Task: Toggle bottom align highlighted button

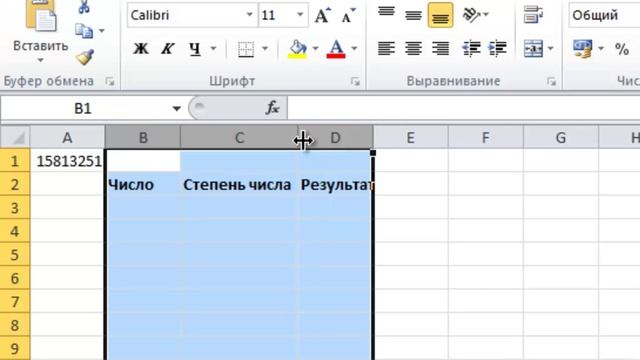Action: tap(440, 16)
